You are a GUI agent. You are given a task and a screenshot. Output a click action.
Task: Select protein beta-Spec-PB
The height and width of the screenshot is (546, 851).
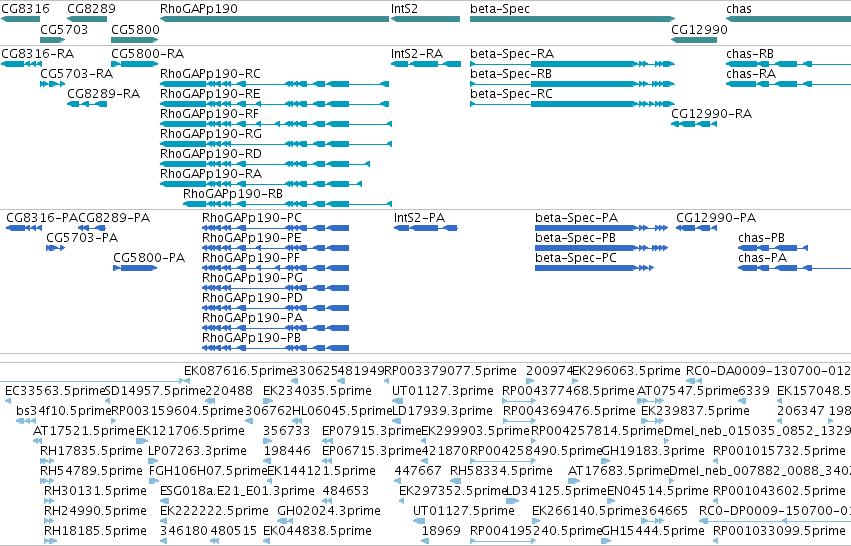click(601, 248)
